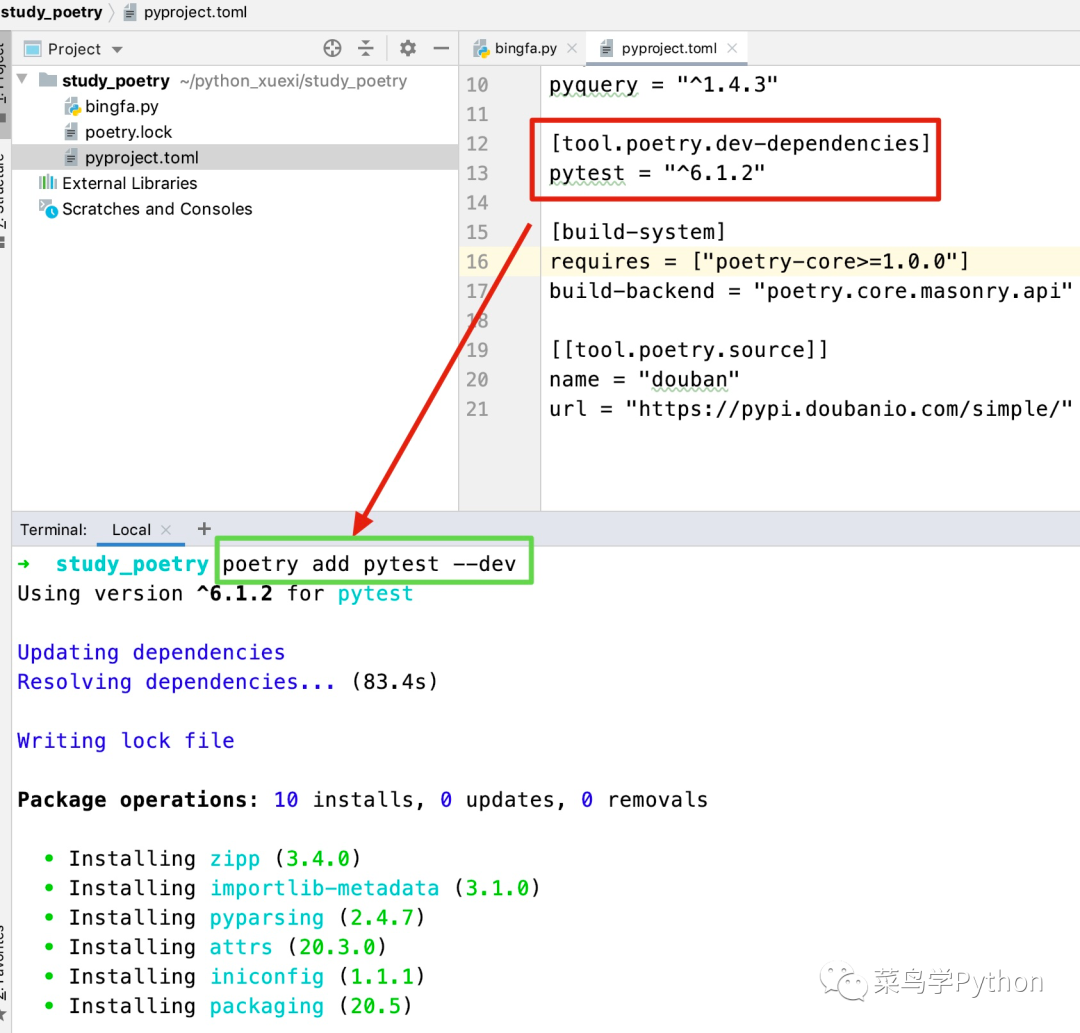Click 'Installing packaging (20.5)' line

[x=240, y=1006]
